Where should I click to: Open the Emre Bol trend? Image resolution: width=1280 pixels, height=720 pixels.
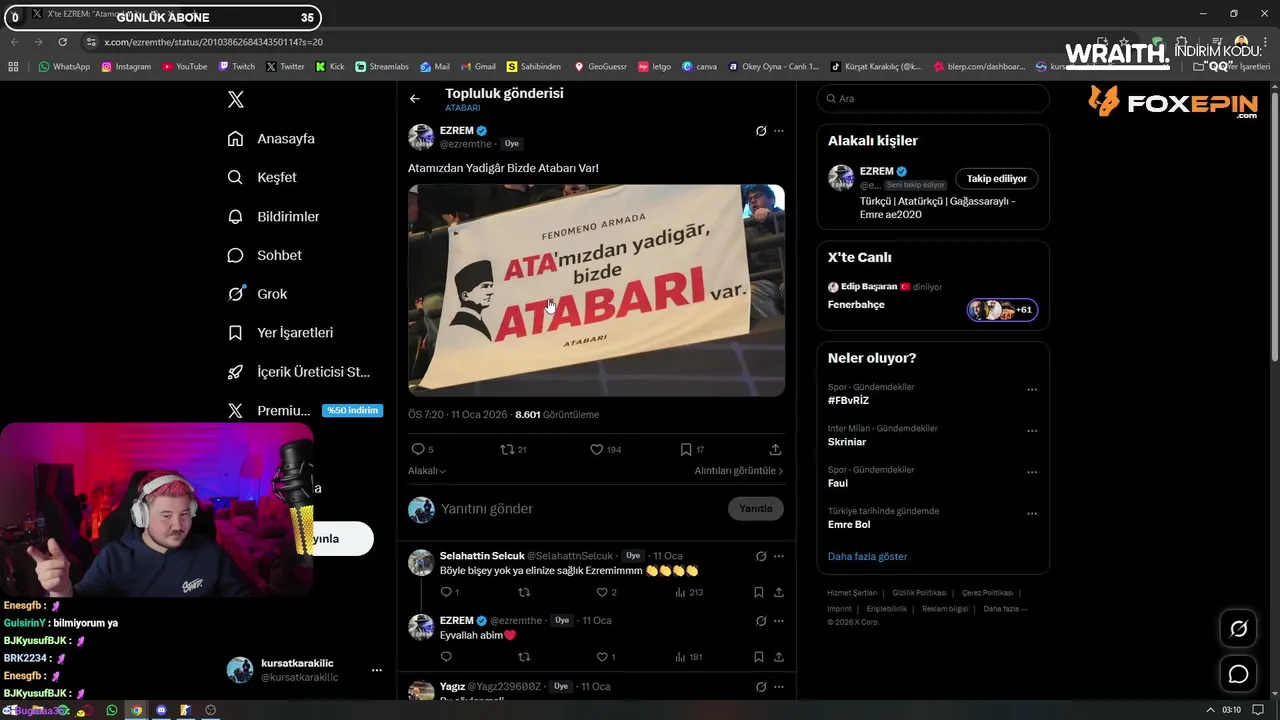coord(849,524)
